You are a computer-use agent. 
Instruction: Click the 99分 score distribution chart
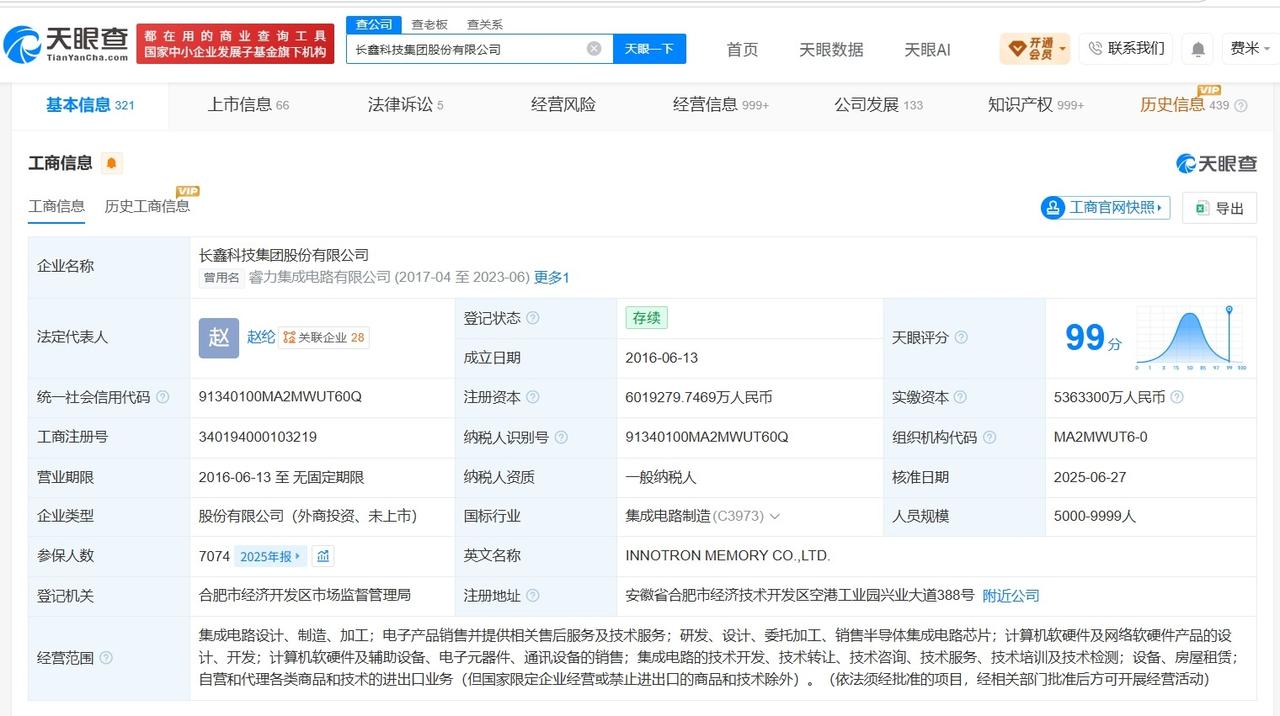[1189, 338]
